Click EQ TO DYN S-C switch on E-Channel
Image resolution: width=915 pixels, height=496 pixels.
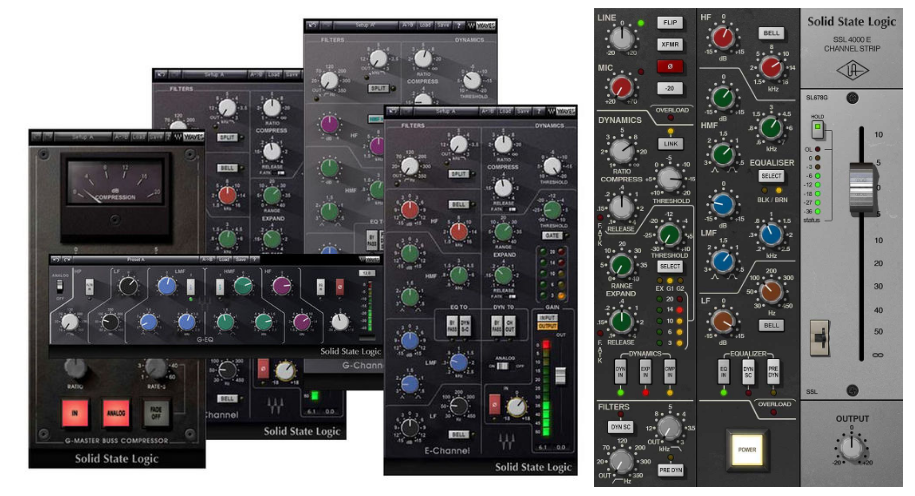[465, 326]
